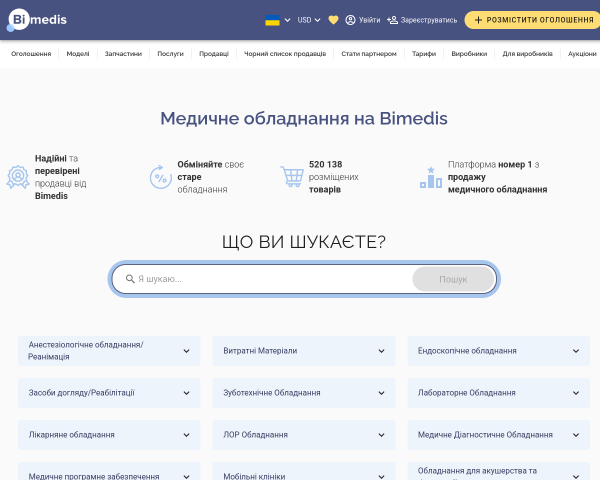This screenshot has width=600, height=480.
Task: Click the add-user icon by Зареєструватись
Action: click(392, 20)
